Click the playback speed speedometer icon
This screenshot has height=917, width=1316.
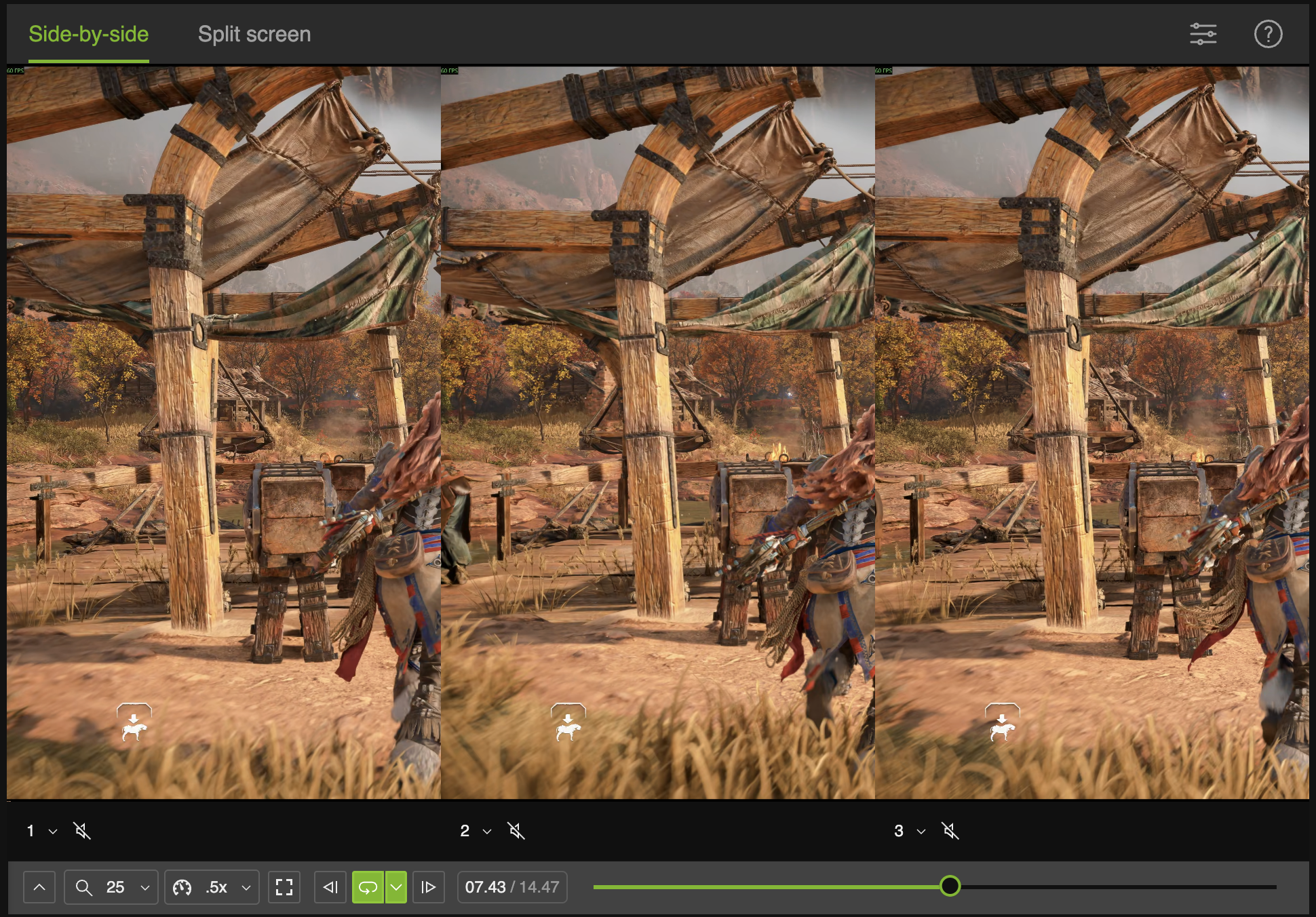[180, 886]
